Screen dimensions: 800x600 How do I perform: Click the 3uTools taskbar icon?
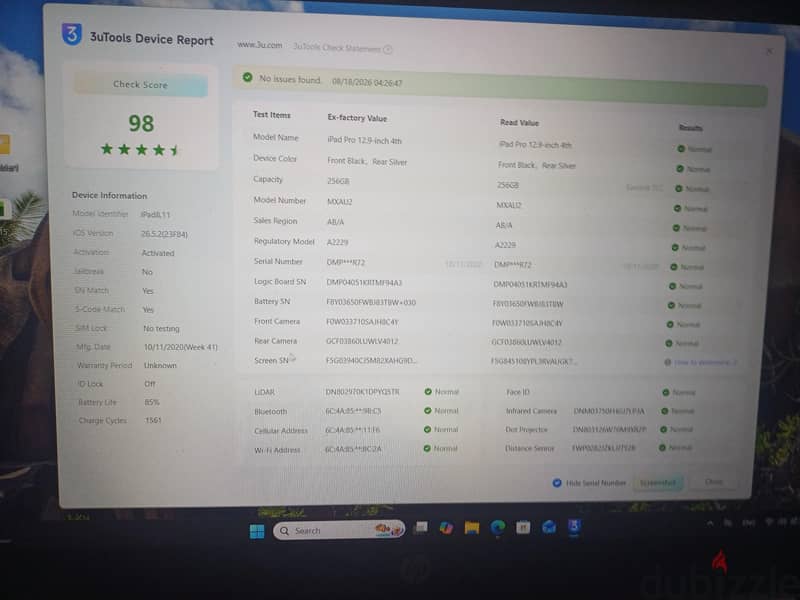point(574,526)
